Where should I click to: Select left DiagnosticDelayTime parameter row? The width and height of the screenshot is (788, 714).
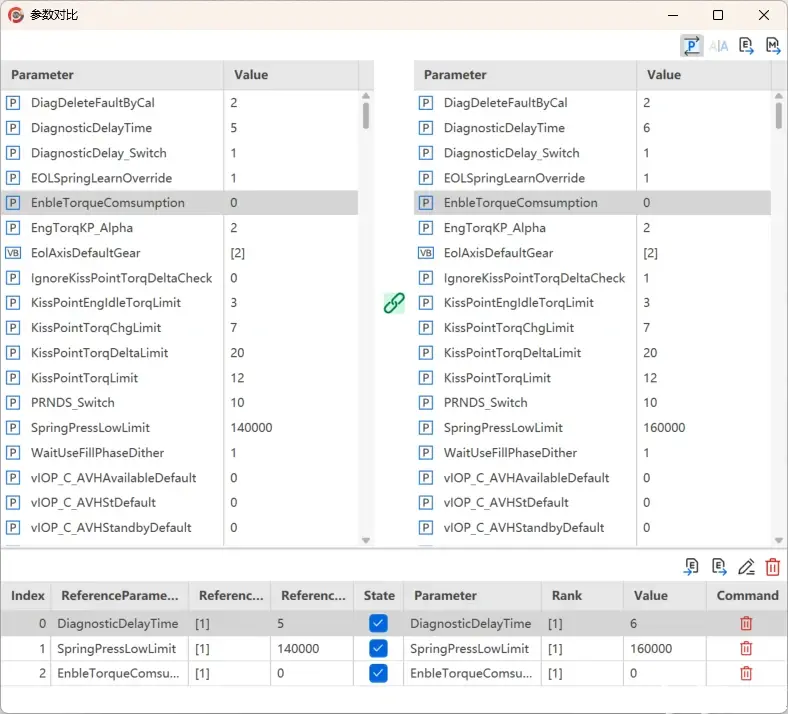point(180,128)
